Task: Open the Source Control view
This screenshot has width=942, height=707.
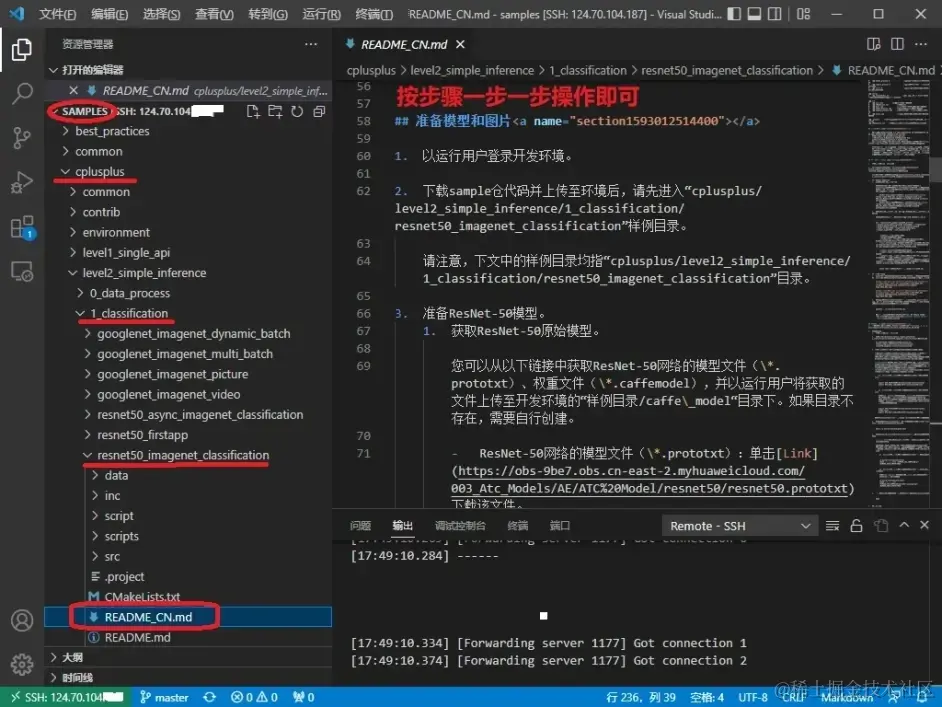Action: [22, 138]
